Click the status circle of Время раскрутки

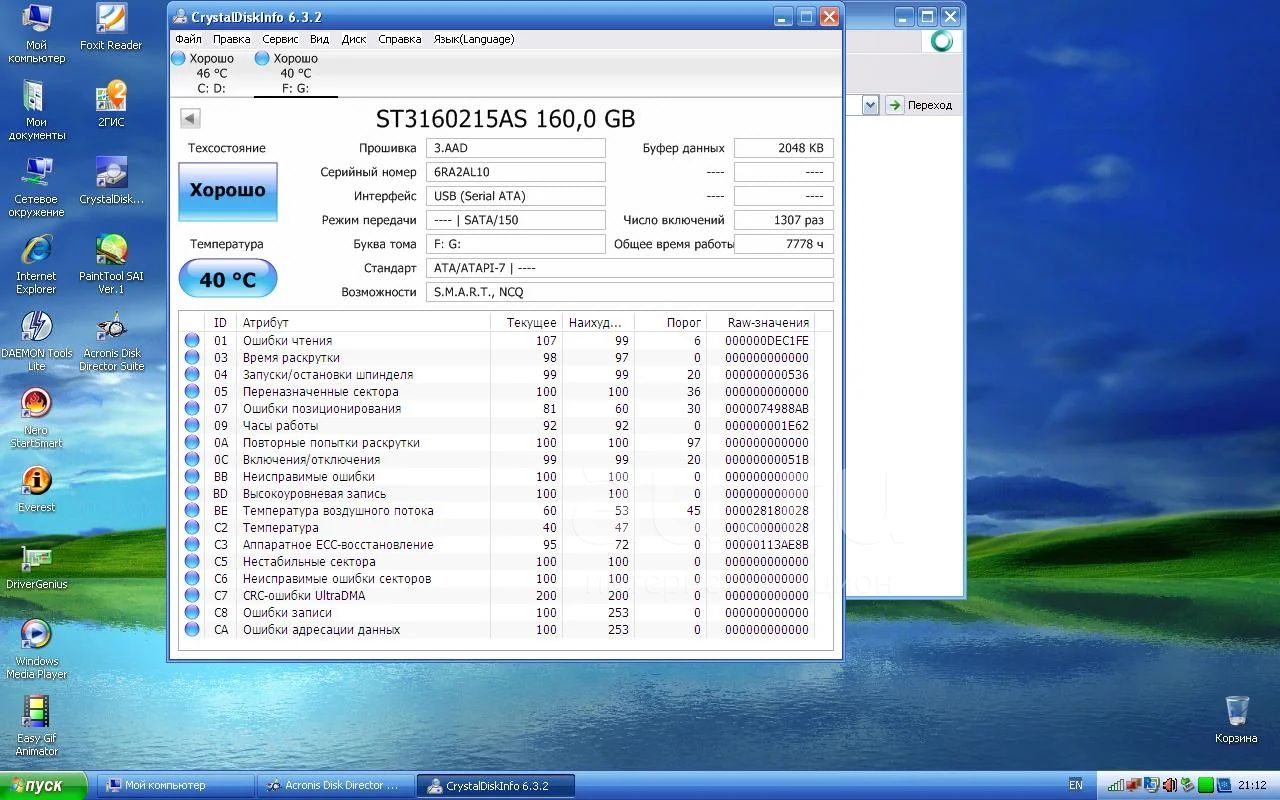[x=192, y=358]
